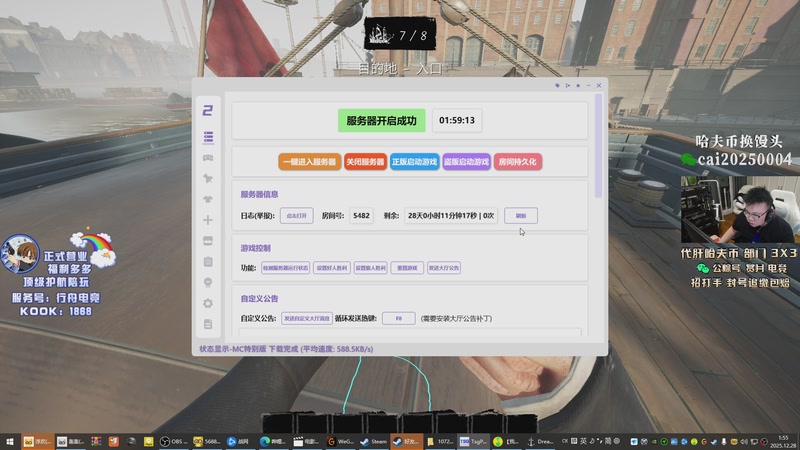Click 检测服务器运行状态 button

click(x=286, y=268)
